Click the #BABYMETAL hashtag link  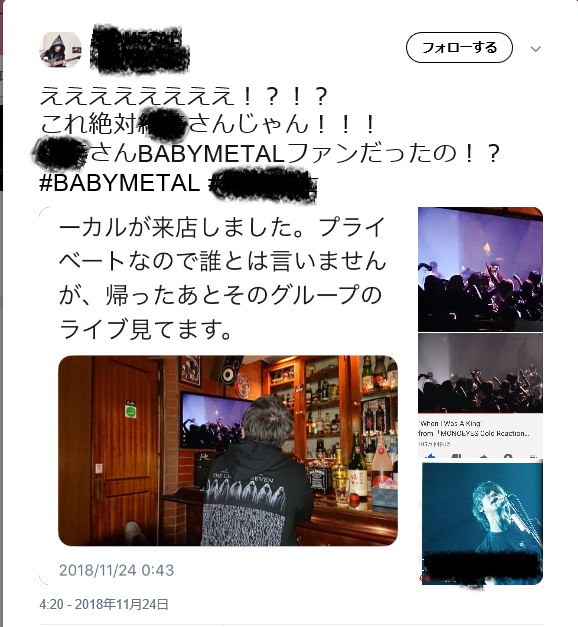(x=120, y=183)
